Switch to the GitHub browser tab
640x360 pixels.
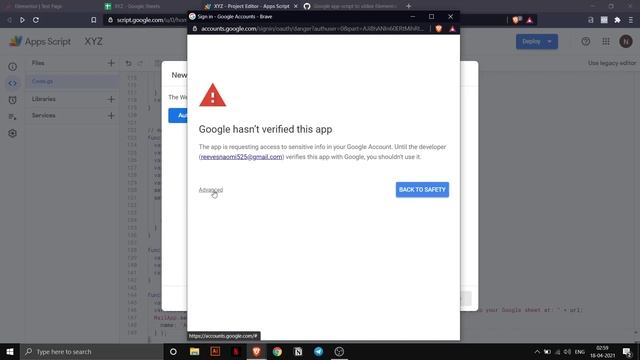pyautogui.click(x=351, y=6)
